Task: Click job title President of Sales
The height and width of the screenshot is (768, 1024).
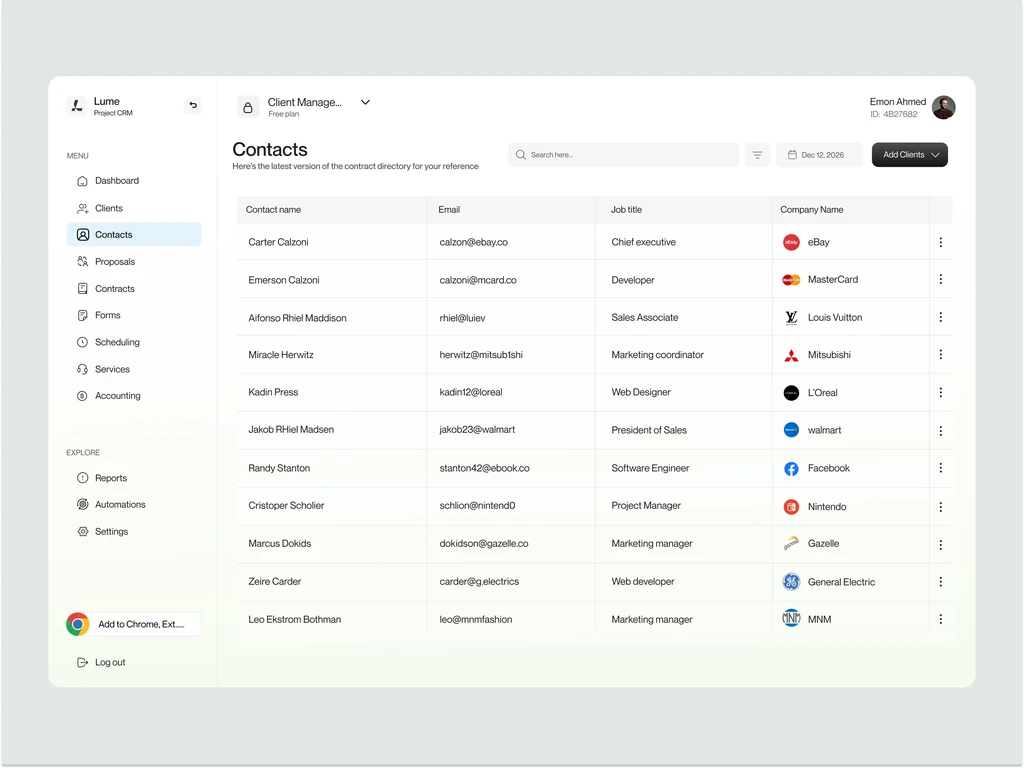Action: click(x=649, y=430)
